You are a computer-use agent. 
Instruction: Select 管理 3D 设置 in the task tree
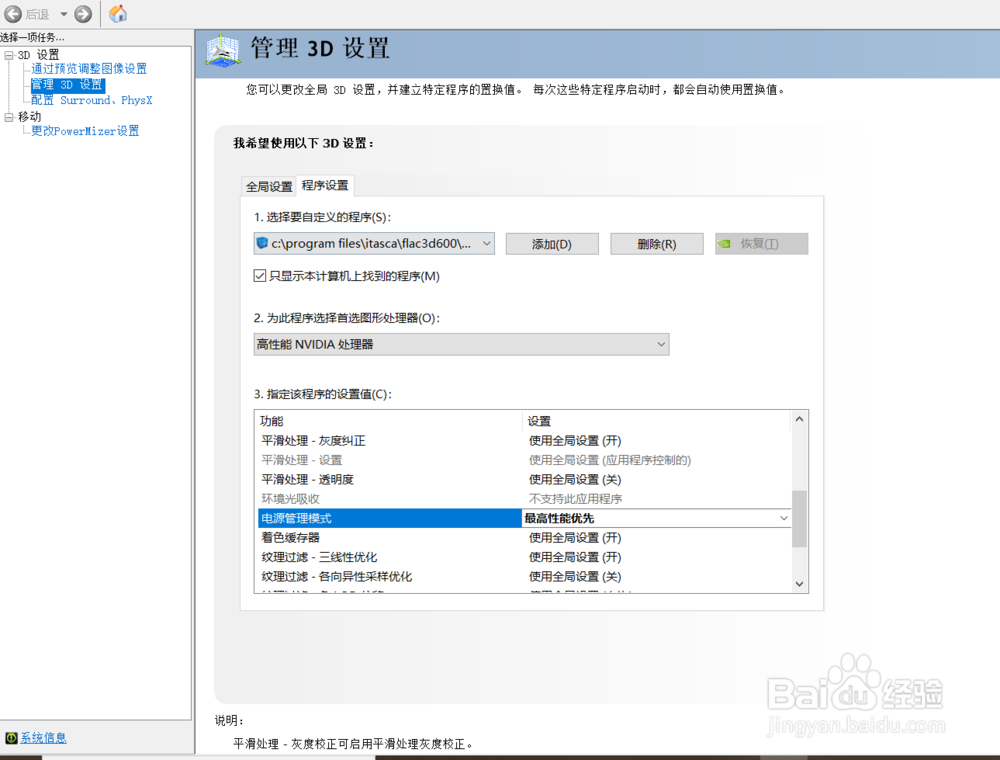(67, 85)
